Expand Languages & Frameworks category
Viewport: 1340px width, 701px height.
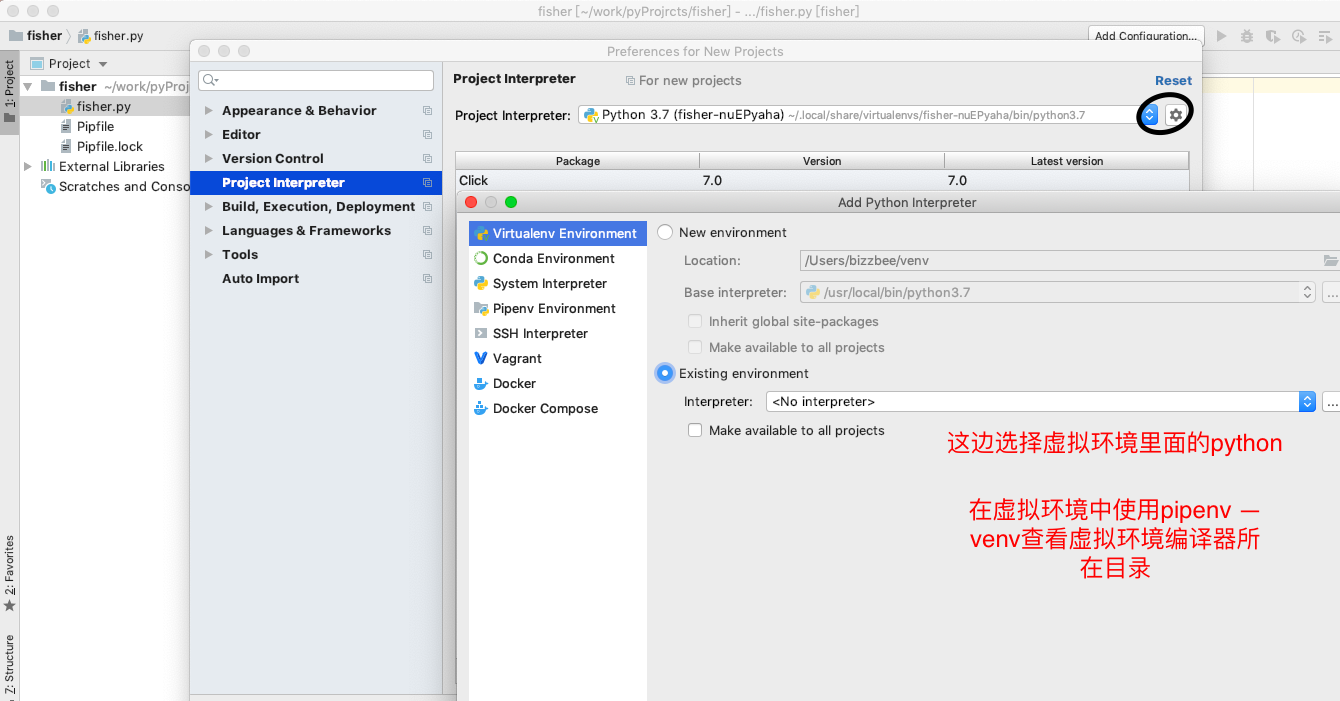(x=209, y=231)
